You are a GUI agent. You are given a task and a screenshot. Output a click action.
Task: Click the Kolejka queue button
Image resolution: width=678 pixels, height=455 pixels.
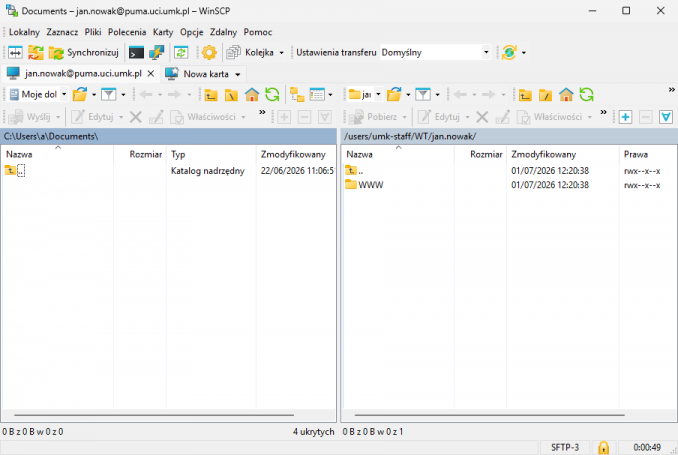(x=251, y=53)
